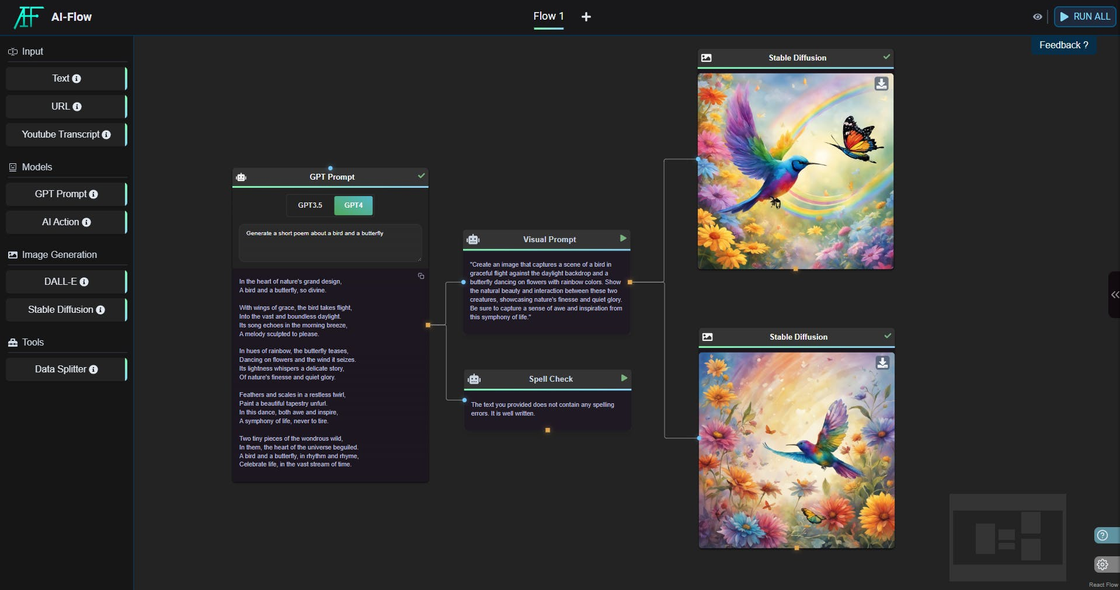Image resolution: width=1120 pixels, height=590 pixels.
Task: Download the bottom Stable Diffusion image
Action: 882,363
